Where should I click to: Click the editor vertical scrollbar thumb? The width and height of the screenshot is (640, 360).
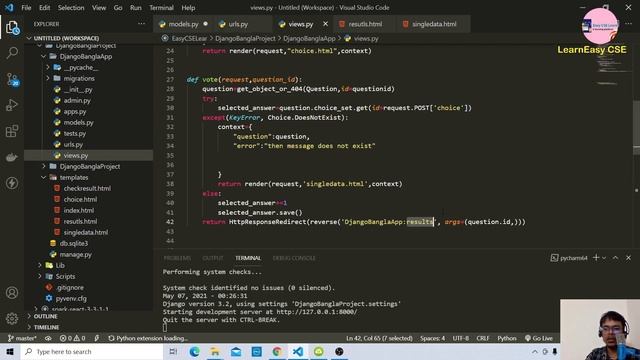click(636, 127)
